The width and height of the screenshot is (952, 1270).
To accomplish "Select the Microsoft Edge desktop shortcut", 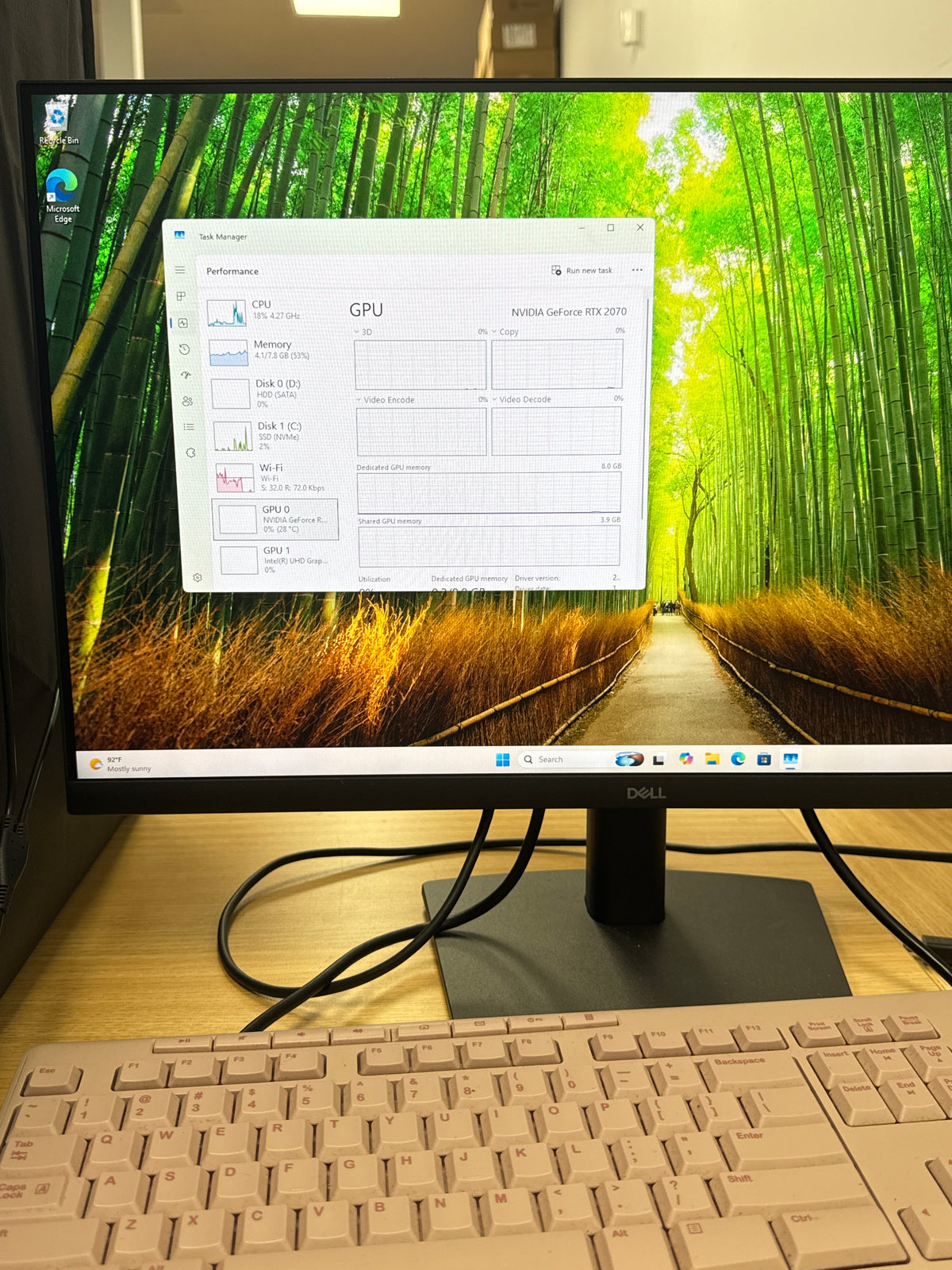I will [62, 197].
